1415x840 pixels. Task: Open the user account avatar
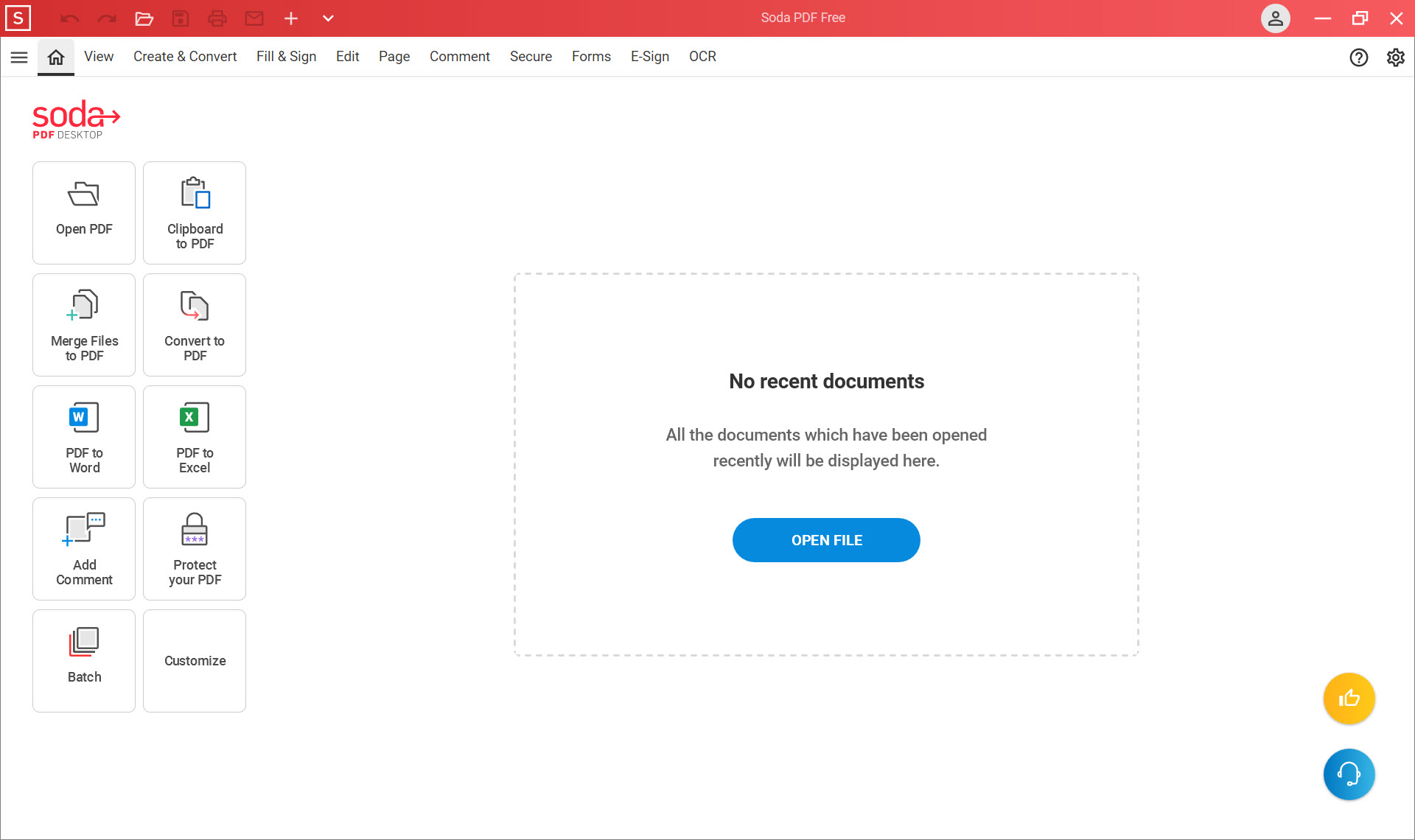pos(1275,18)
